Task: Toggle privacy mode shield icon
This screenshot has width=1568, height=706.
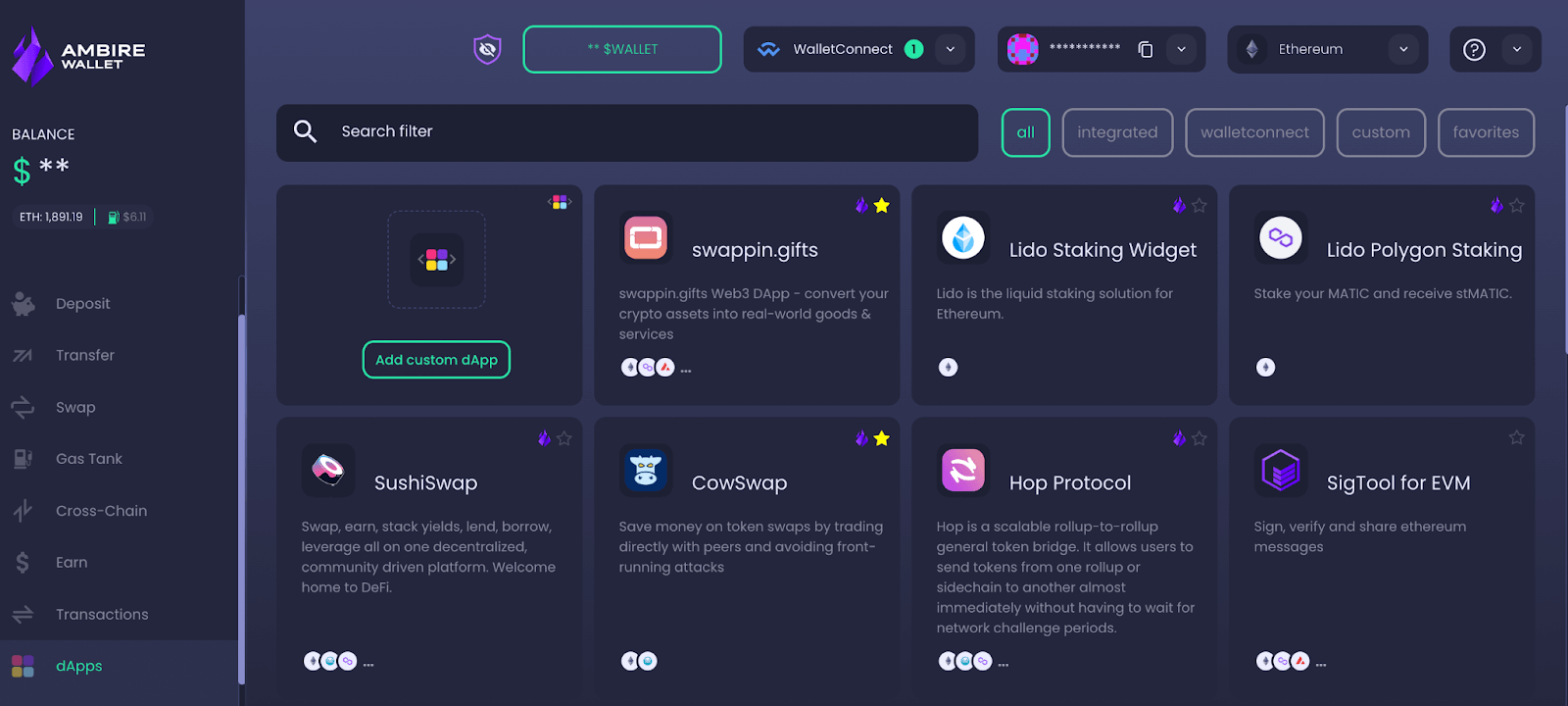Action: [x=487, y=49]
